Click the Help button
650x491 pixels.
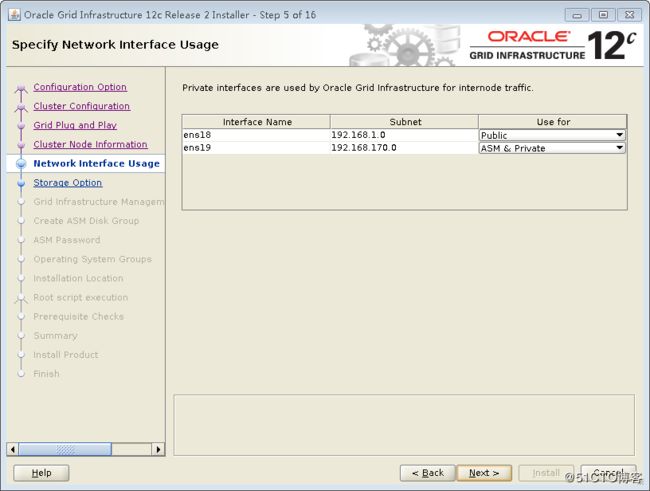coord(41,473)
